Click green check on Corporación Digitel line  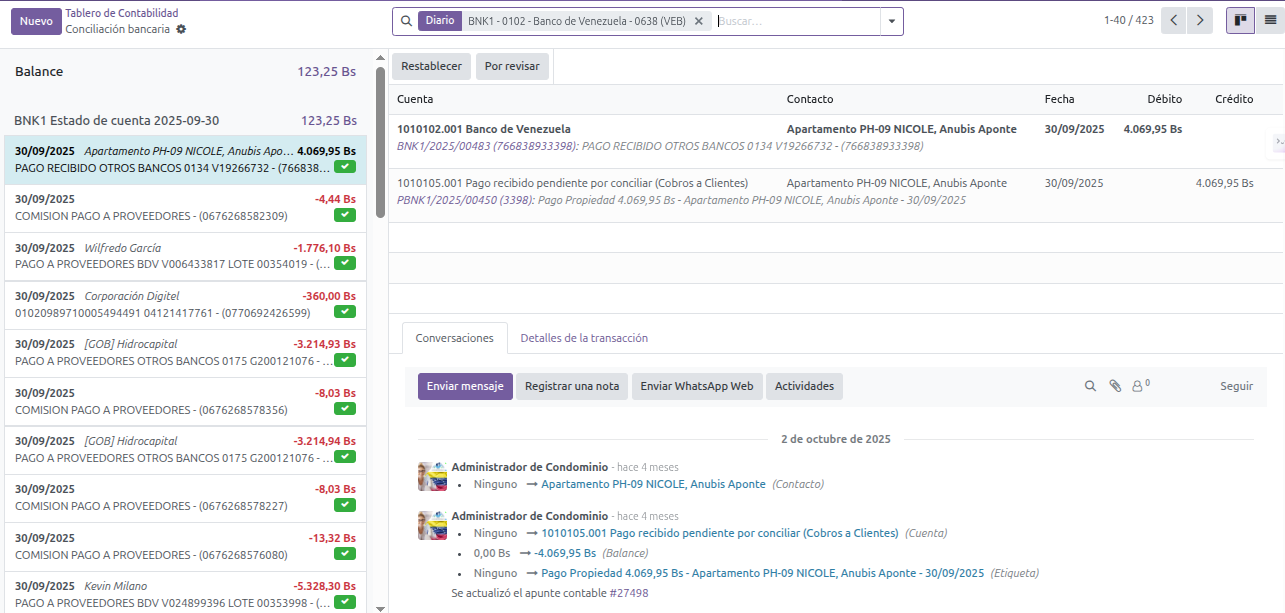pos(345,312)
